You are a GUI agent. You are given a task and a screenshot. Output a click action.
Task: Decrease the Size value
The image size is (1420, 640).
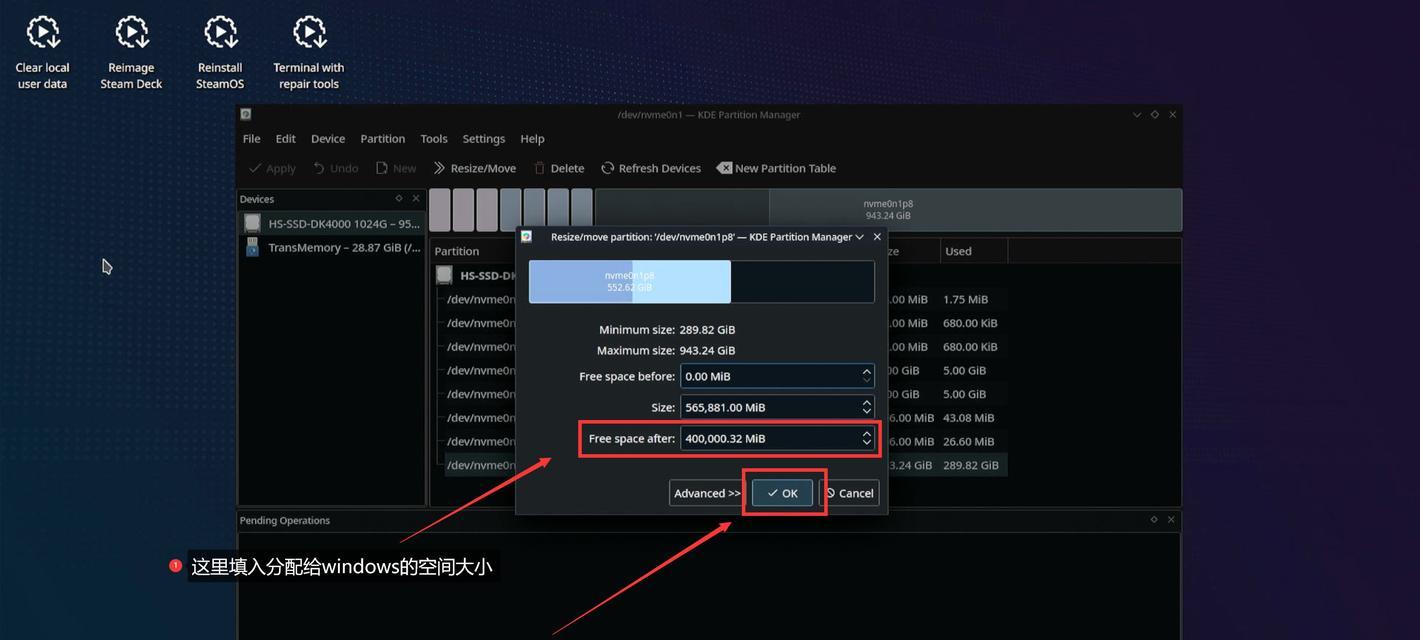(867, 412)
